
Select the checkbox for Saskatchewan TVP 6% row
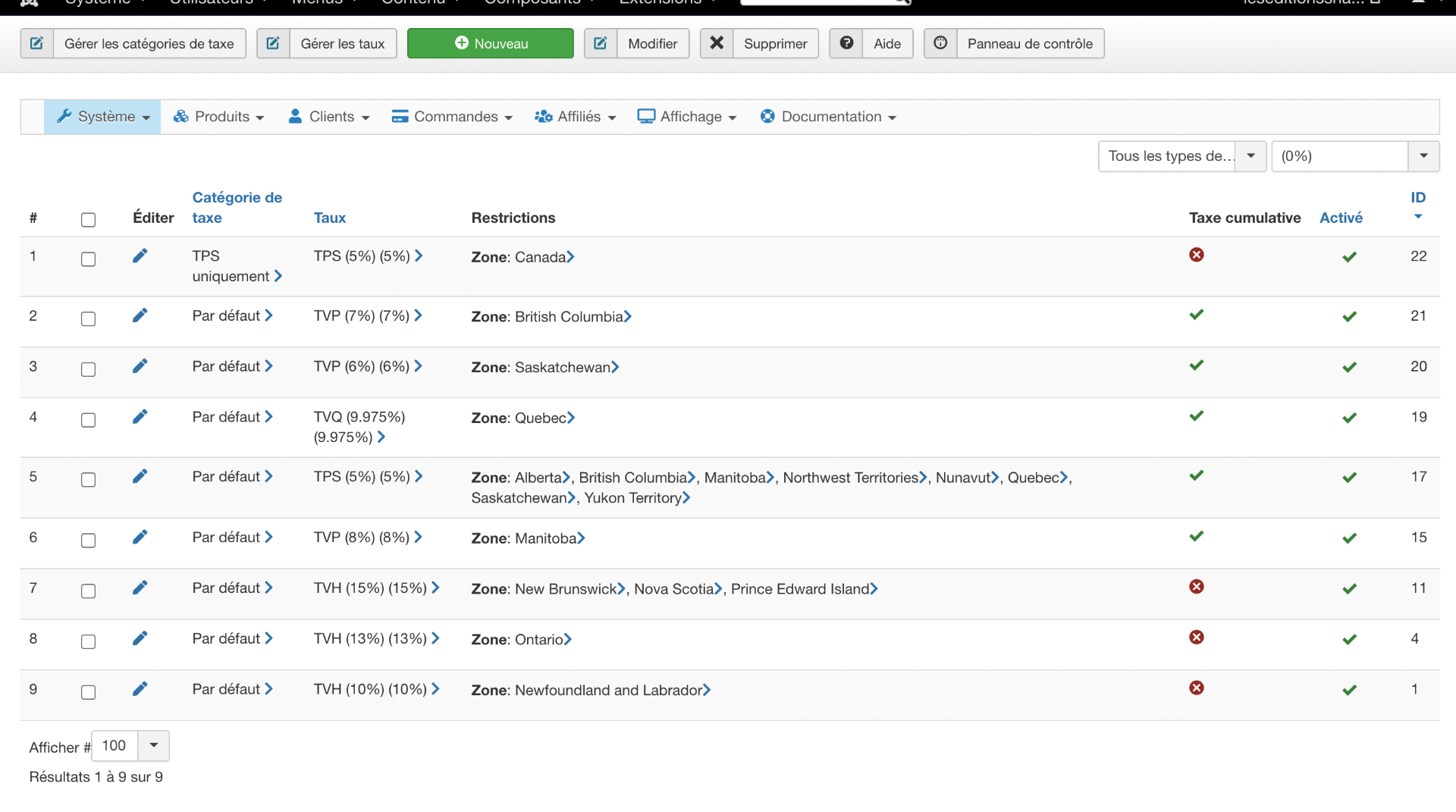88,369
